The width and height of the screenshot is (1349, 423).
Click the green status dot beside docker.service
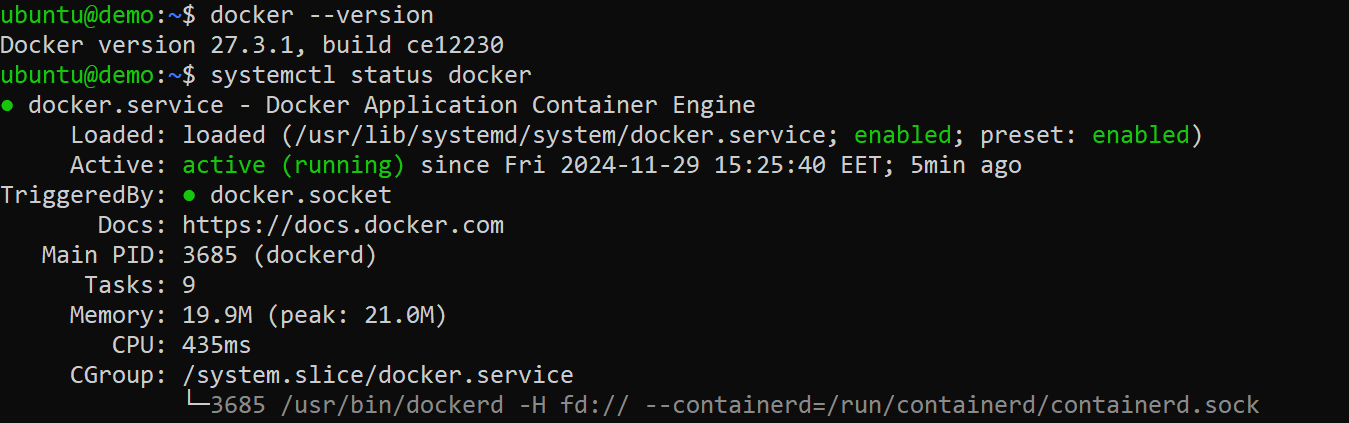point(7,105)
